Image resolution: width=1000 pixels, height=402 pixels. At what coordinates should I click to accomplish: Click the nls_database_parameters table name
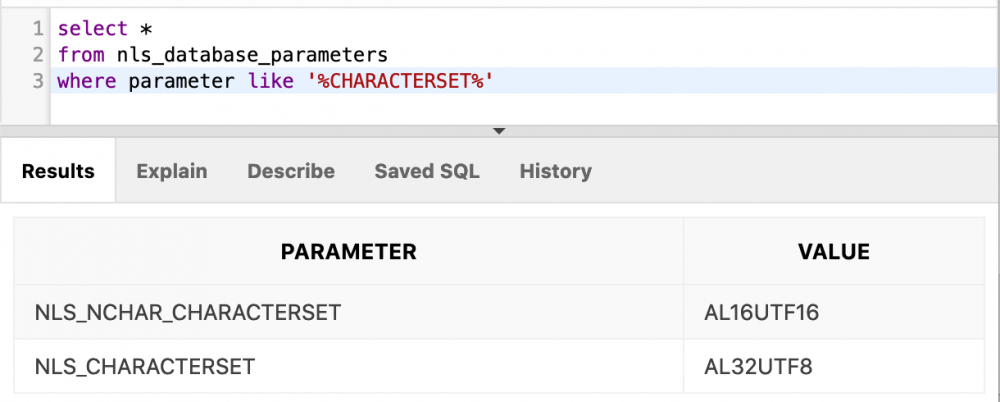click(257, 54)
